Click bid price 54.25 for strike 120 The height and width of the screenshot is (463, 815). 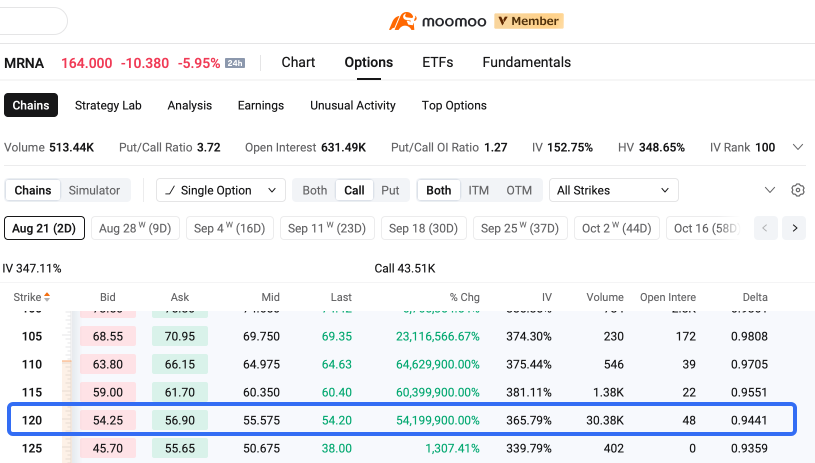(108, 420)
